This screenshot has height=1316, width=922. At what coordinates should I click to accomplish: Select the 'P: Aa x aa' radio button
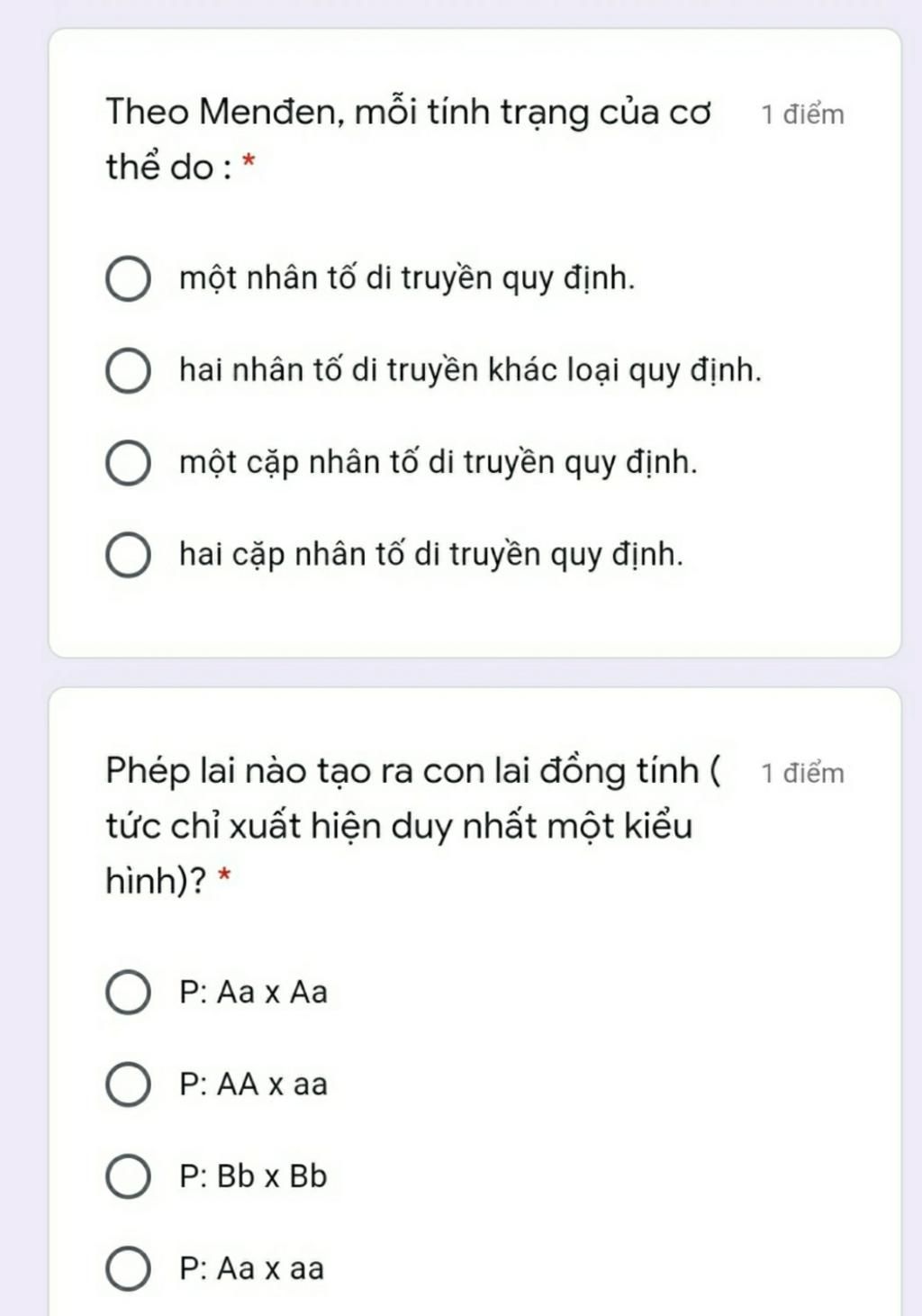coord(128,1268)
